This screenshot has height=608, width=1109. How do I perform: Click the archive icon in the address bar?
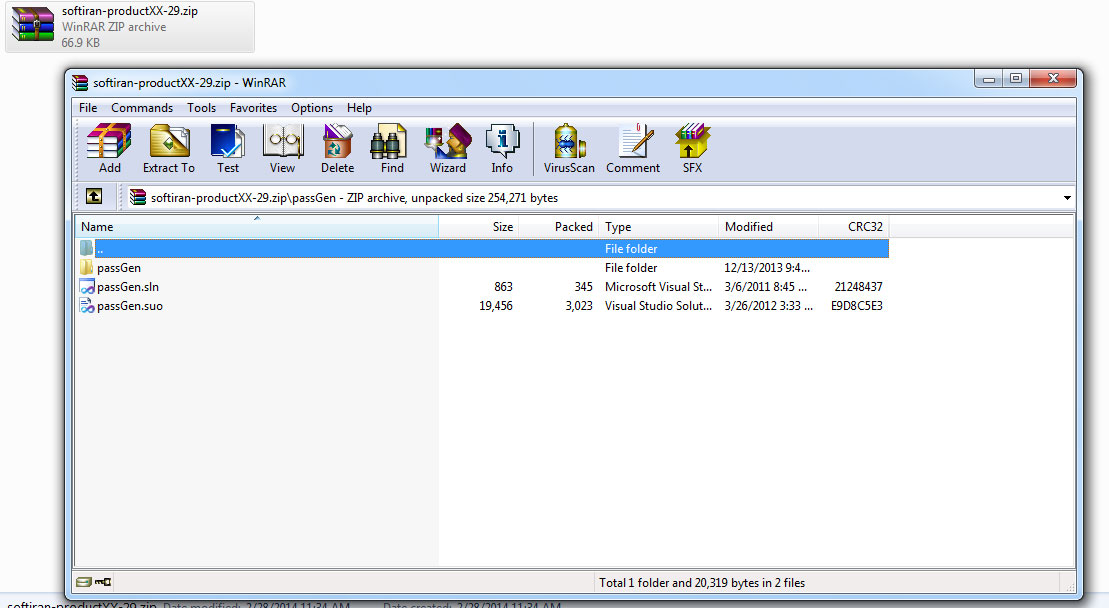[x=138, y=197]
